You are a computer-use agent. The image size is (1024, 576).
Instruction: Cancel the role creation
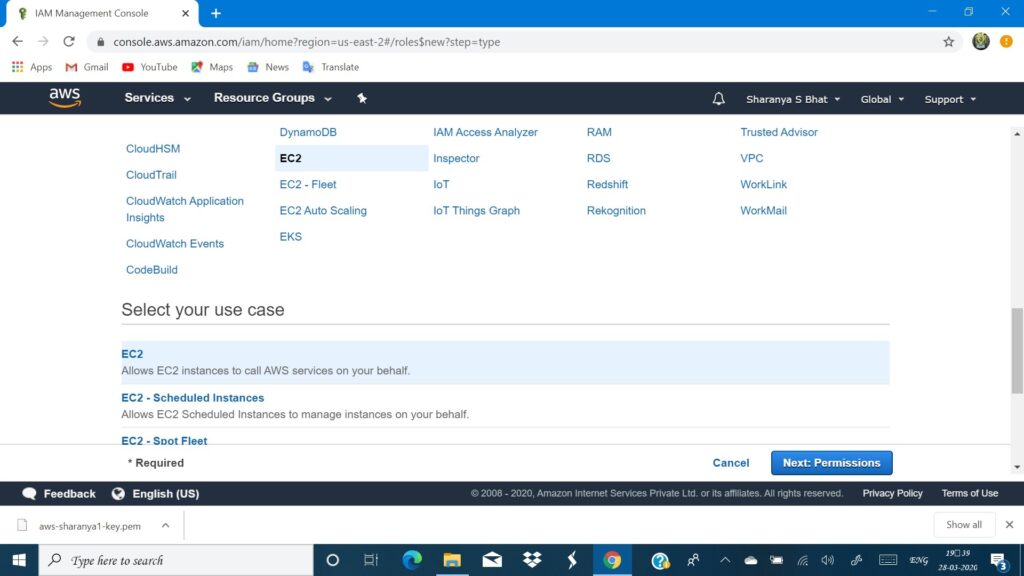pyautogui.click(x=731, y=462)
